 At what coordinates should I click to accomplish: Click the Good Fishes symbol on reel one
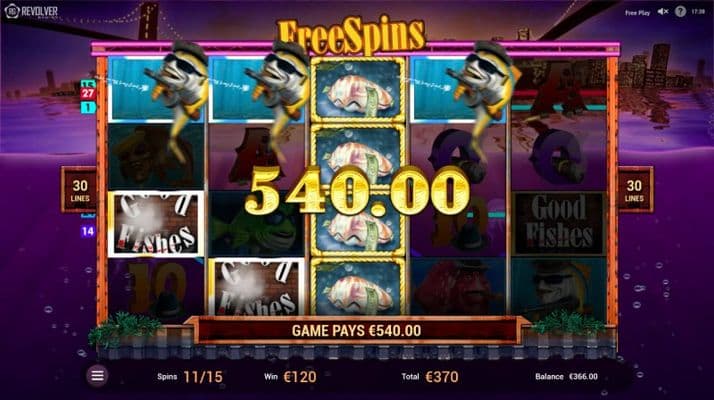(x=156, y=224)
